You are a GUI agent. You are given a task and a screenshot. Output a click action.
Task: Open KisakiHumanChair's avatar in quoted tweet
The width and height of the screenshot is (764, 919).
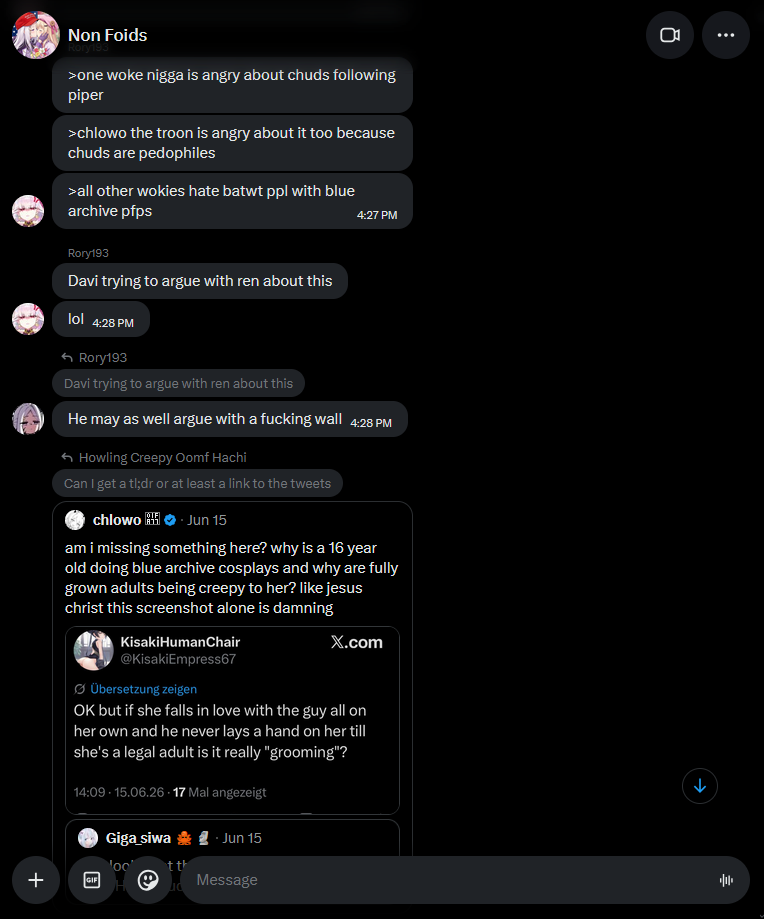[93, 650]
